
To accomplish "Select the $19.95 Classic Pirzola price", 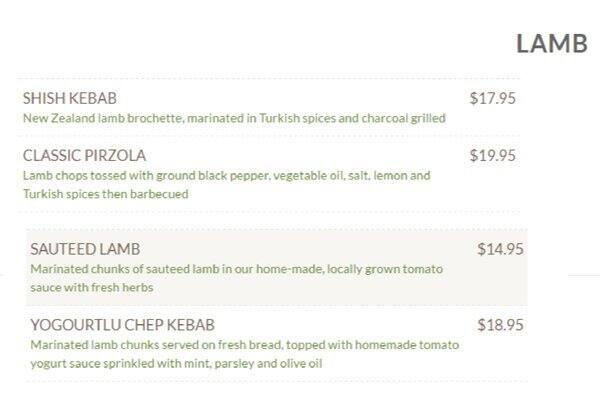I will (492, 155).
